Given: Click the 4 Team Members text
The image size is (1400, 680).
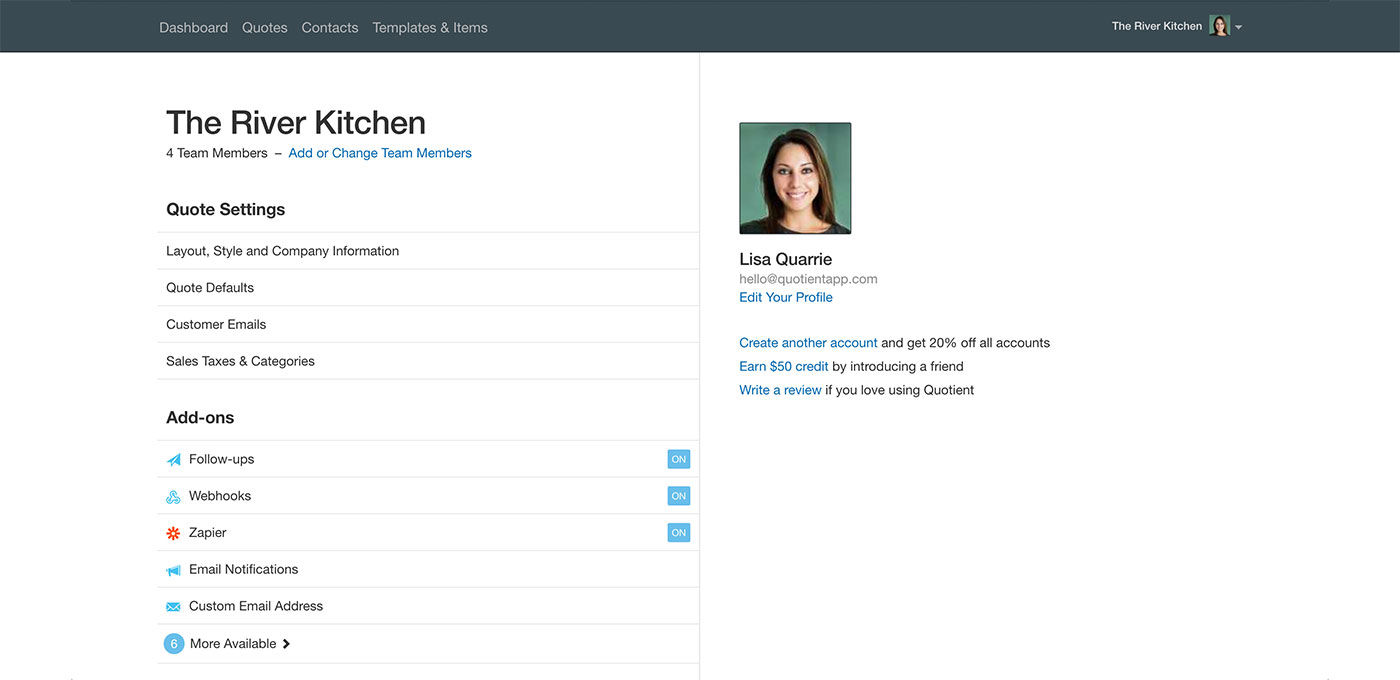Looking at the screenshot, I should [x=217, y=153].
